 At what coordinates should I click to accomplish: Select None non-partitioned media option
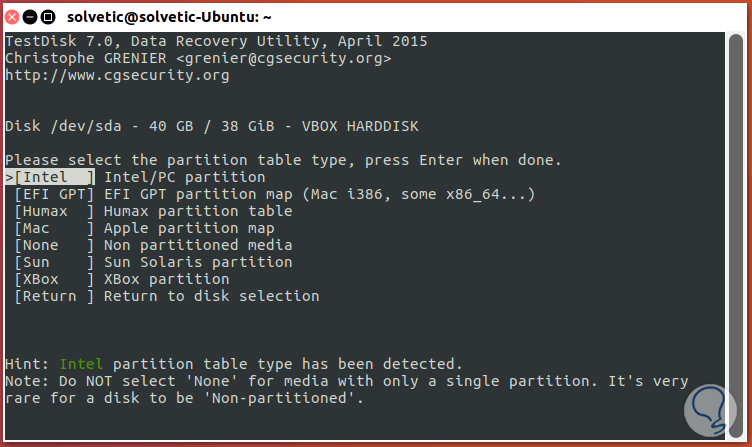point(54,245)
